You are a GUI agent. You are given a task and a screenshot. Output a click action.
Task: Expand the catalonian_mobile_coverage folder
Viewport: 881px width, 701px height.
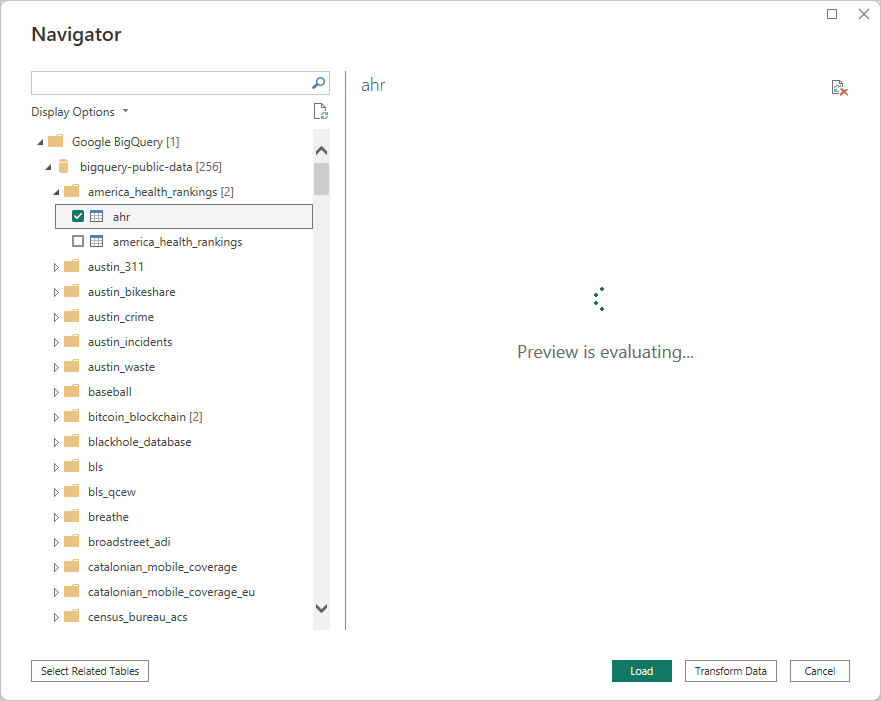tap(56, 567)
